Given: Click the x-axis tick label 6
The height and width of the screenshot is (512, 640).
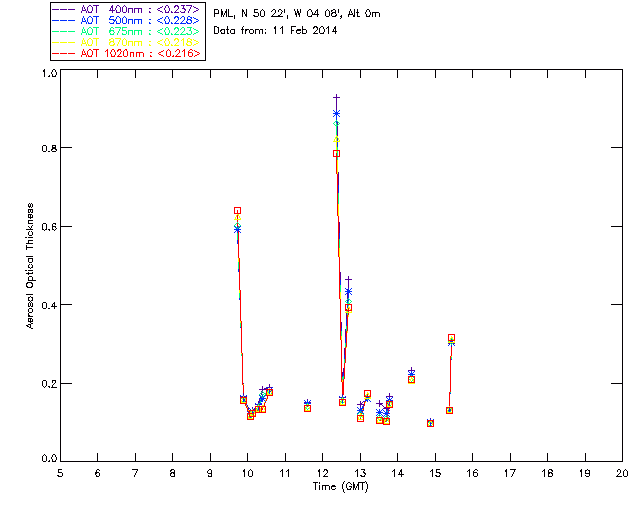Looking at the screenshot, I should pos(98,473).
